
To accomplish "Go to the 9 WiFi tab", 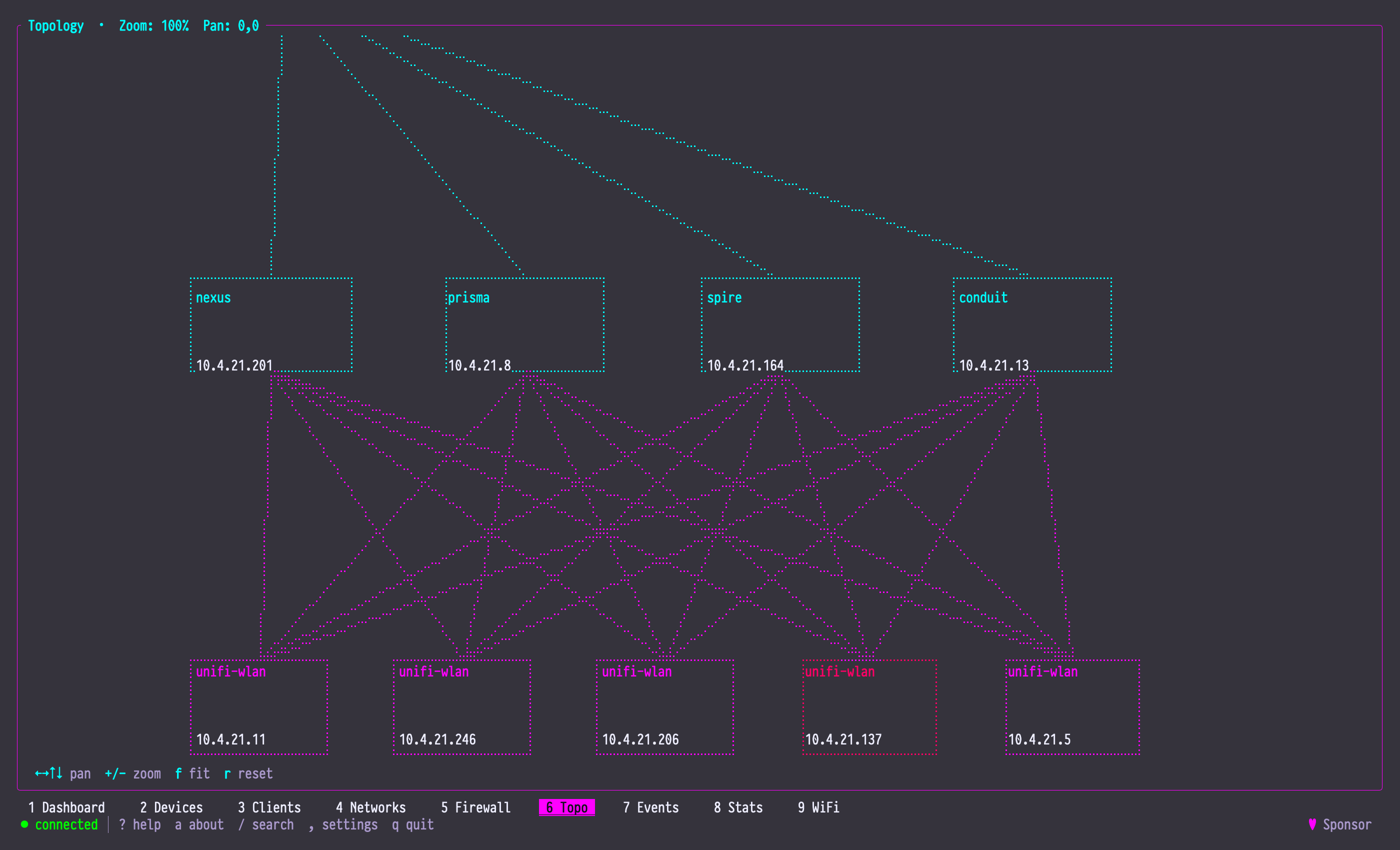I will point(818,807).
